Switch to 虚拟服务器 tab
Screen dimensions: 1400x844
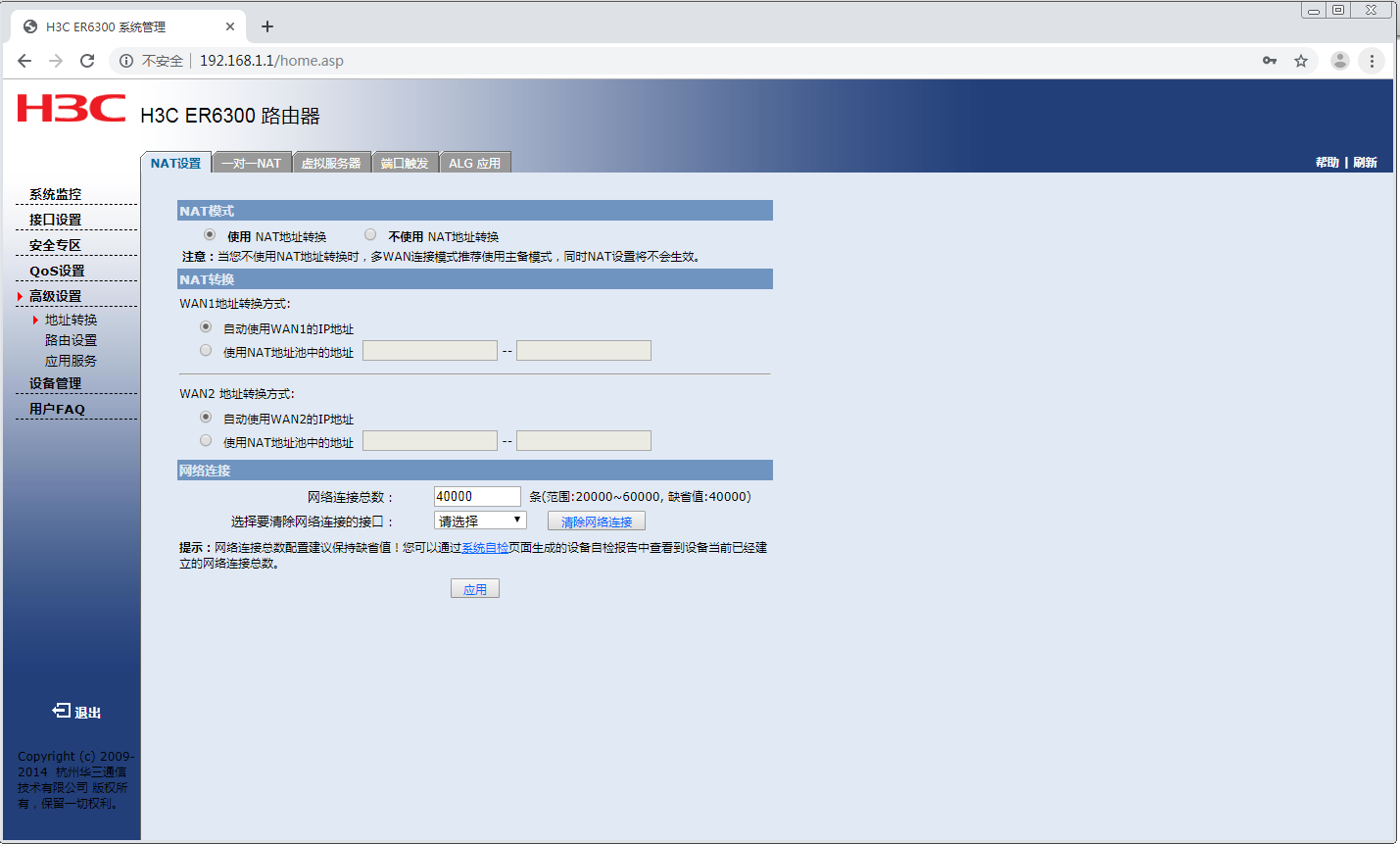click(x=331, y=163)
